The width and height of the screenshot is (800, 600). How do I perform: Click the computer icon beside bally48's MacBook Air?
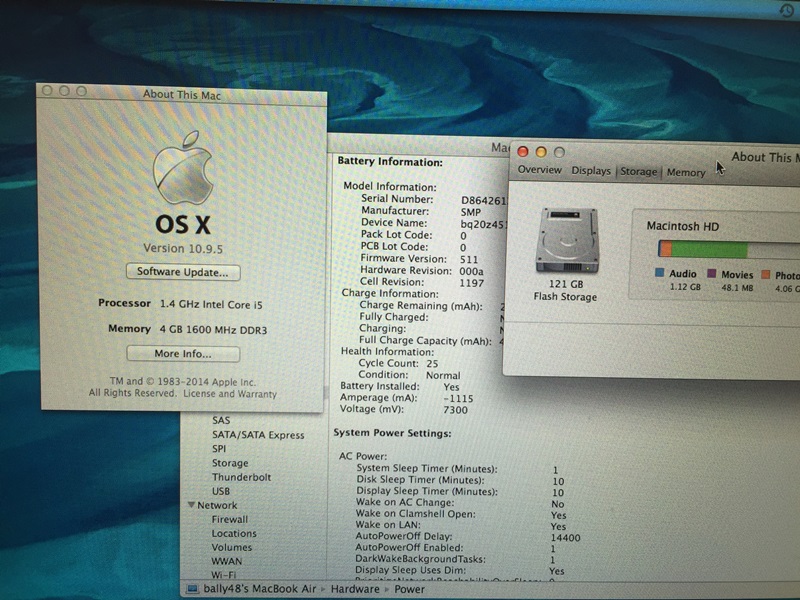[192, 589]
